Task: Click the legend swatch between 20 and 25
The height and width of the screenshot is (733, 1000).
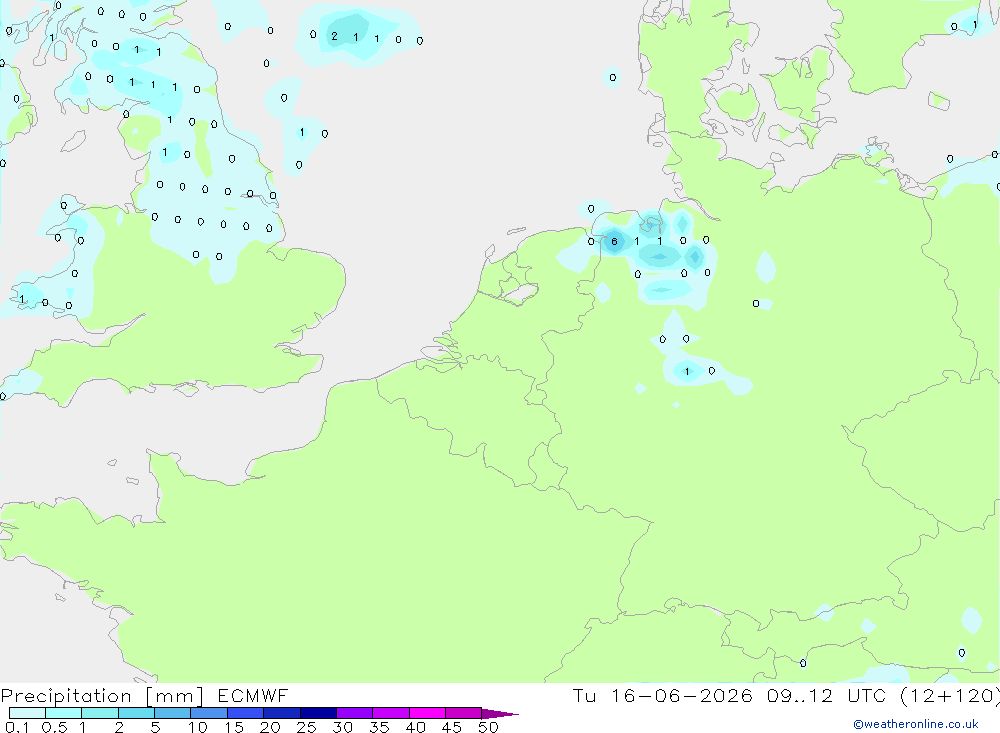Action: tap(282, 713)
